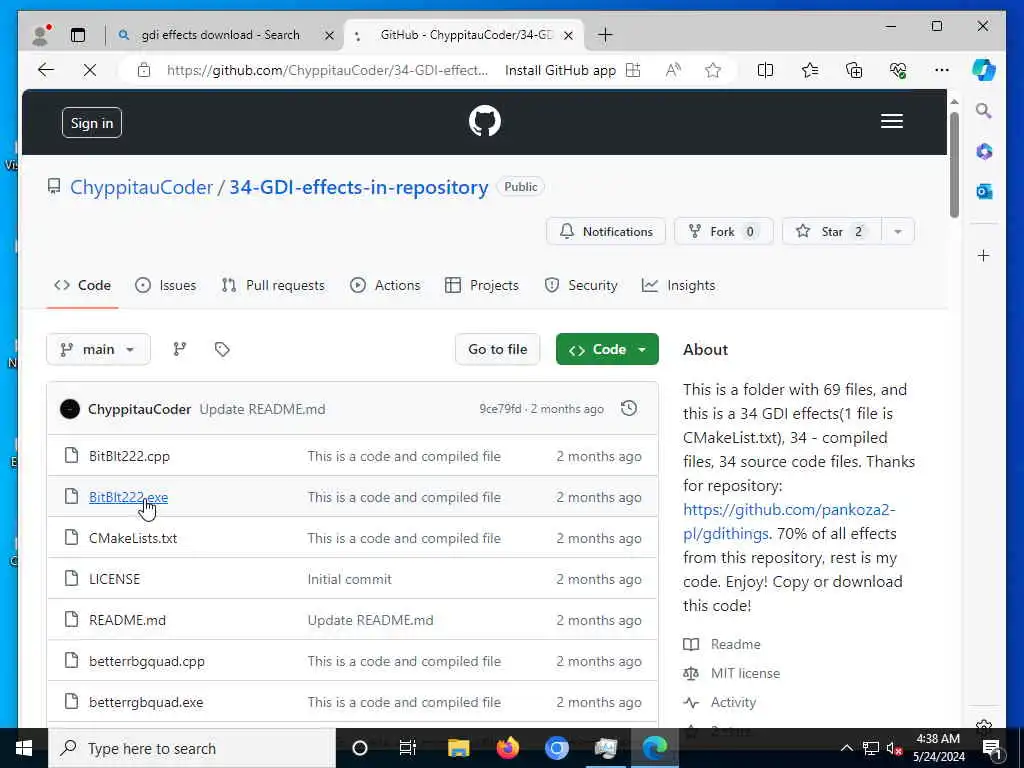Screen dimensions: 1024x768
Task: Expand the Star lists dropdown arrow
Action: tap(898, 231)
